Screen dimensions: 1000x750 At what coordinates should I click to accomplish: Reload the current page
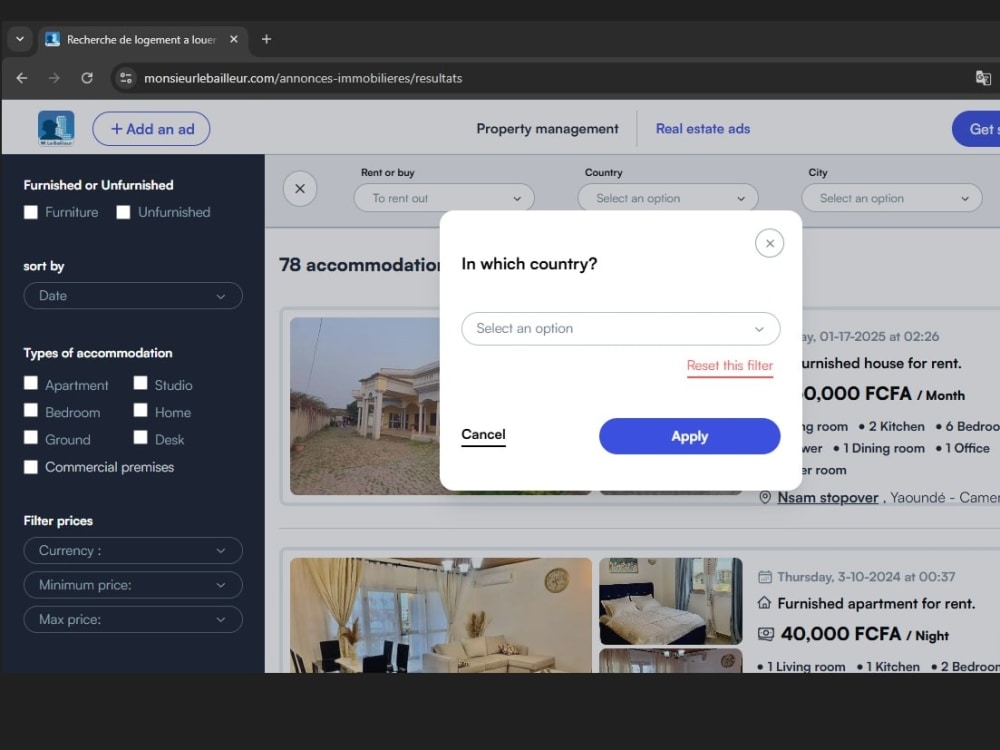[x=87, y=78]
